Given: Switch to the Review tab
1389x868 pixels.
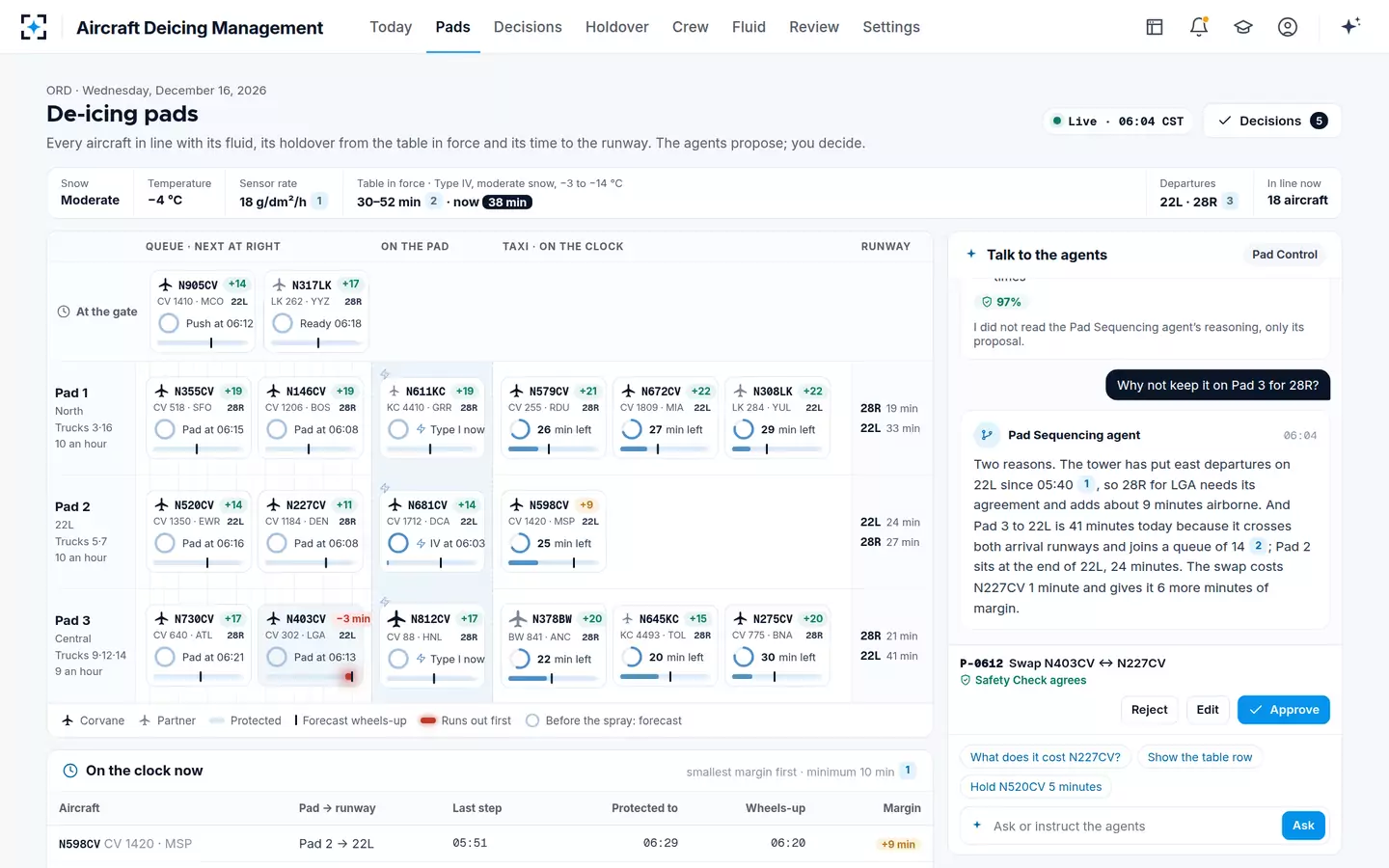Looking at the screenshot, I should point(814,27).
